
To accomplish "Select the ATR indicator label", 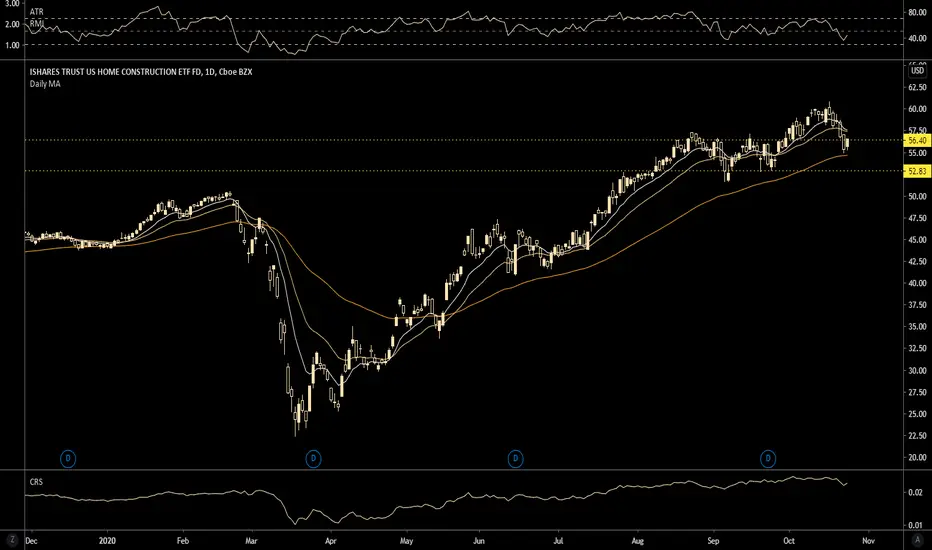I will pyautogui.click(x=36, y=12).
